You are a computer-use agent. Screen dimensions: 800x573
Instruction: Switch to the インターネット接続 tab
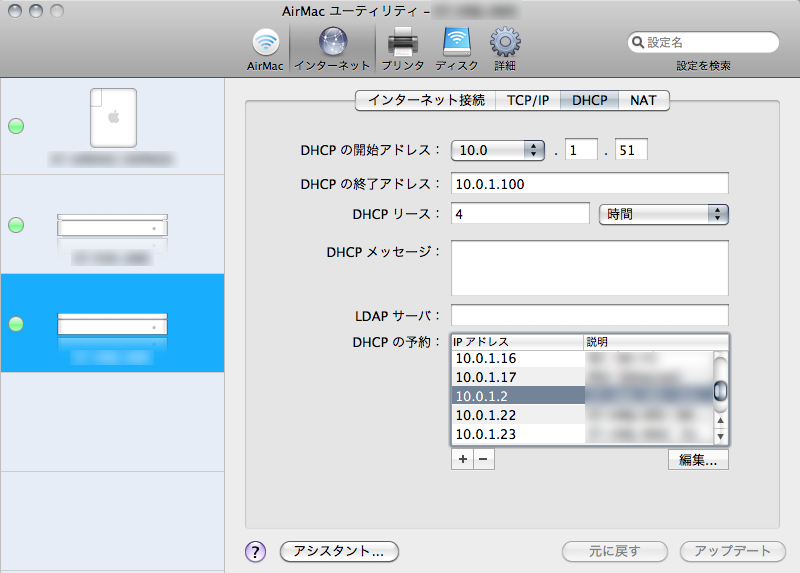(425, 100)
